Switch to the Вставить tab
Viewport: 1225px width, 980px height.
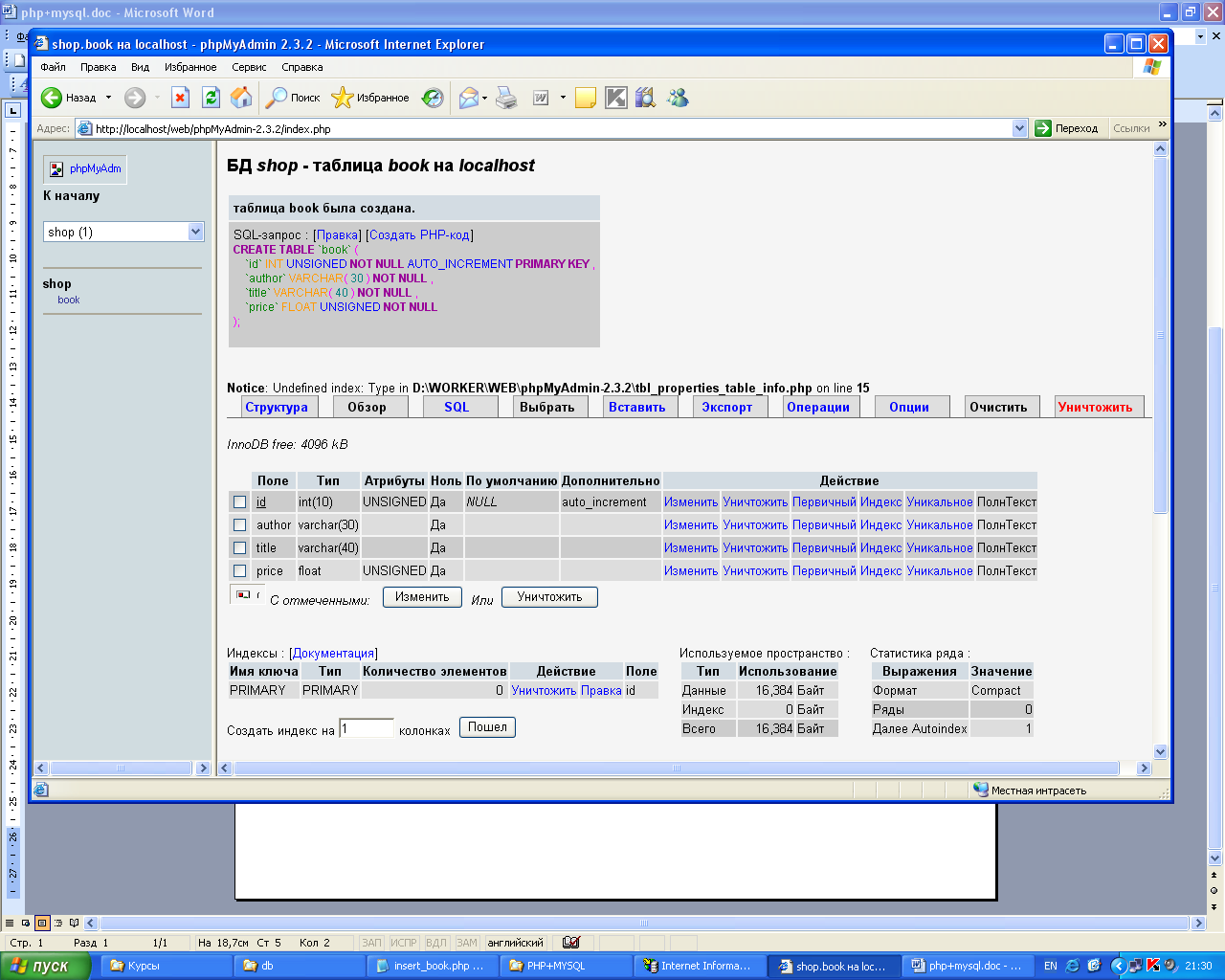point(636,407)
